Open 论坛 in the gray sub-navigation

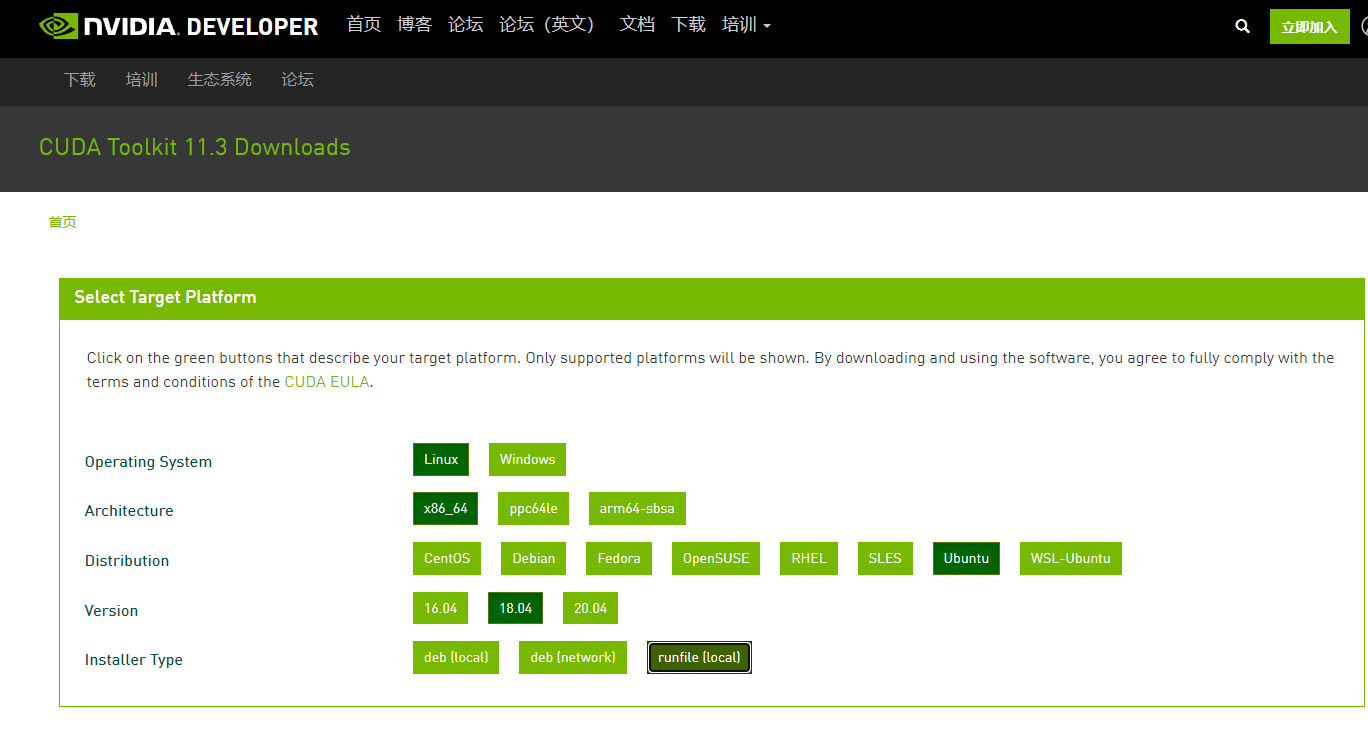[298, 80]
